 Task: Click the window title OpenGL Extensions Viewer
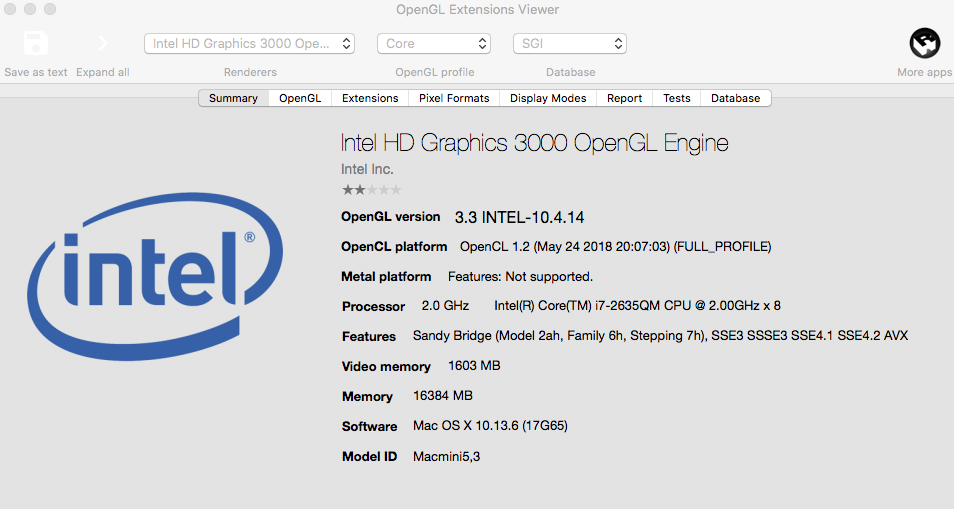coord(478,10)
